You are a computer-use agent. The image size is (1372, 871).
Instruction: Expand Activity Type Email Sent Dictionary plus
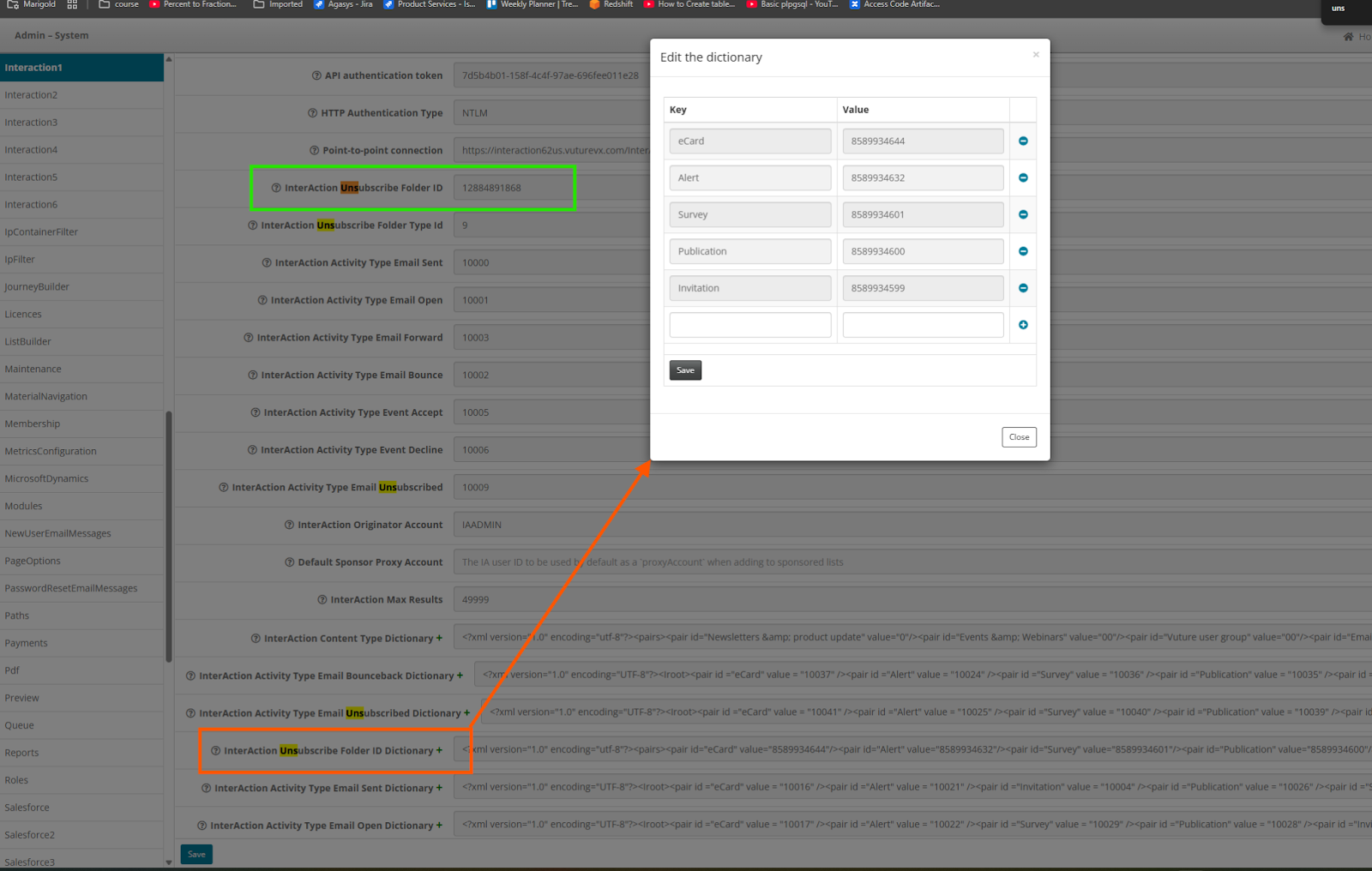pyautogui.click(x=440, y=788)
